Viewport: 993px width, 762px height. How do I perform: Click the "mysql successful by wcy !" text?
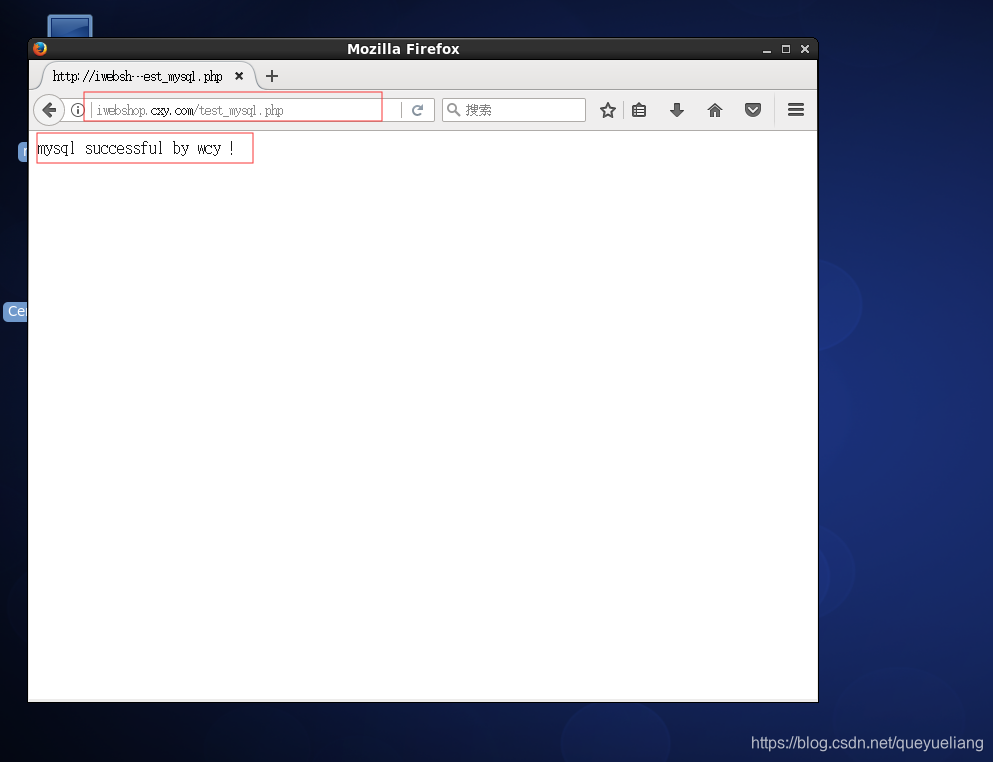tap(136, 149)
